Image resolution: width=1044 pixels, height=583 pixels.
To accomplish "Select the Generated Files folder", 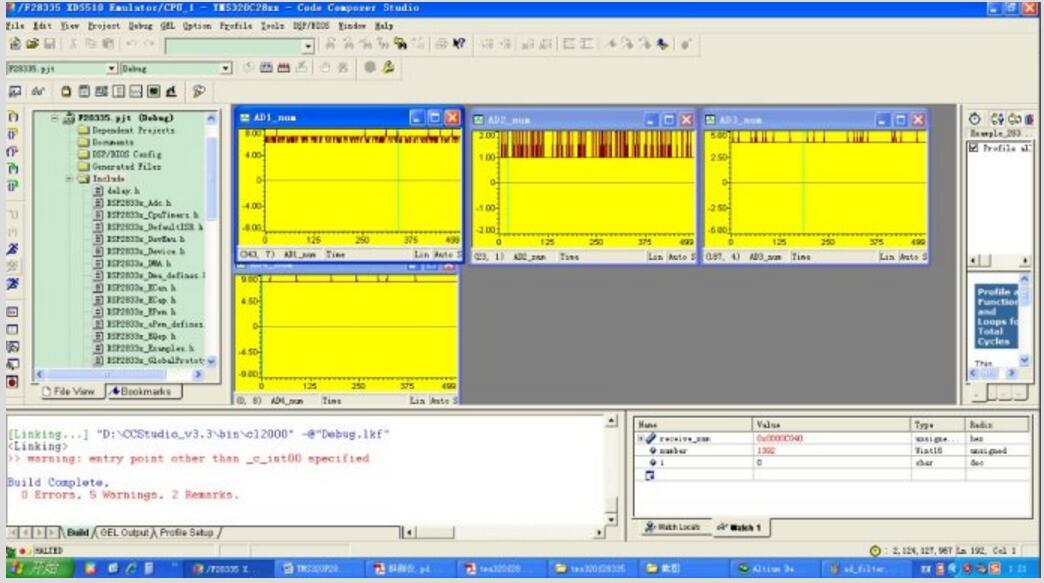I will tap(120, 166).
